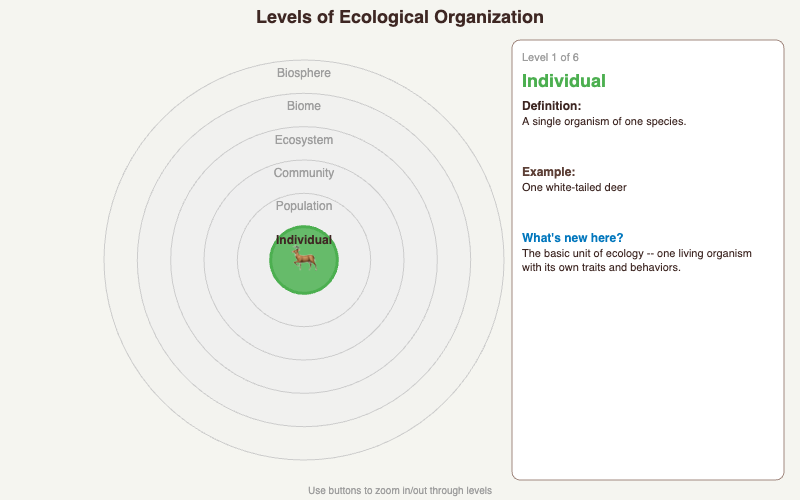The height and width of the screenshot is (502, 800).
Task: Pick the Ecosystem ring label
Action: click(x=304, y=140)
